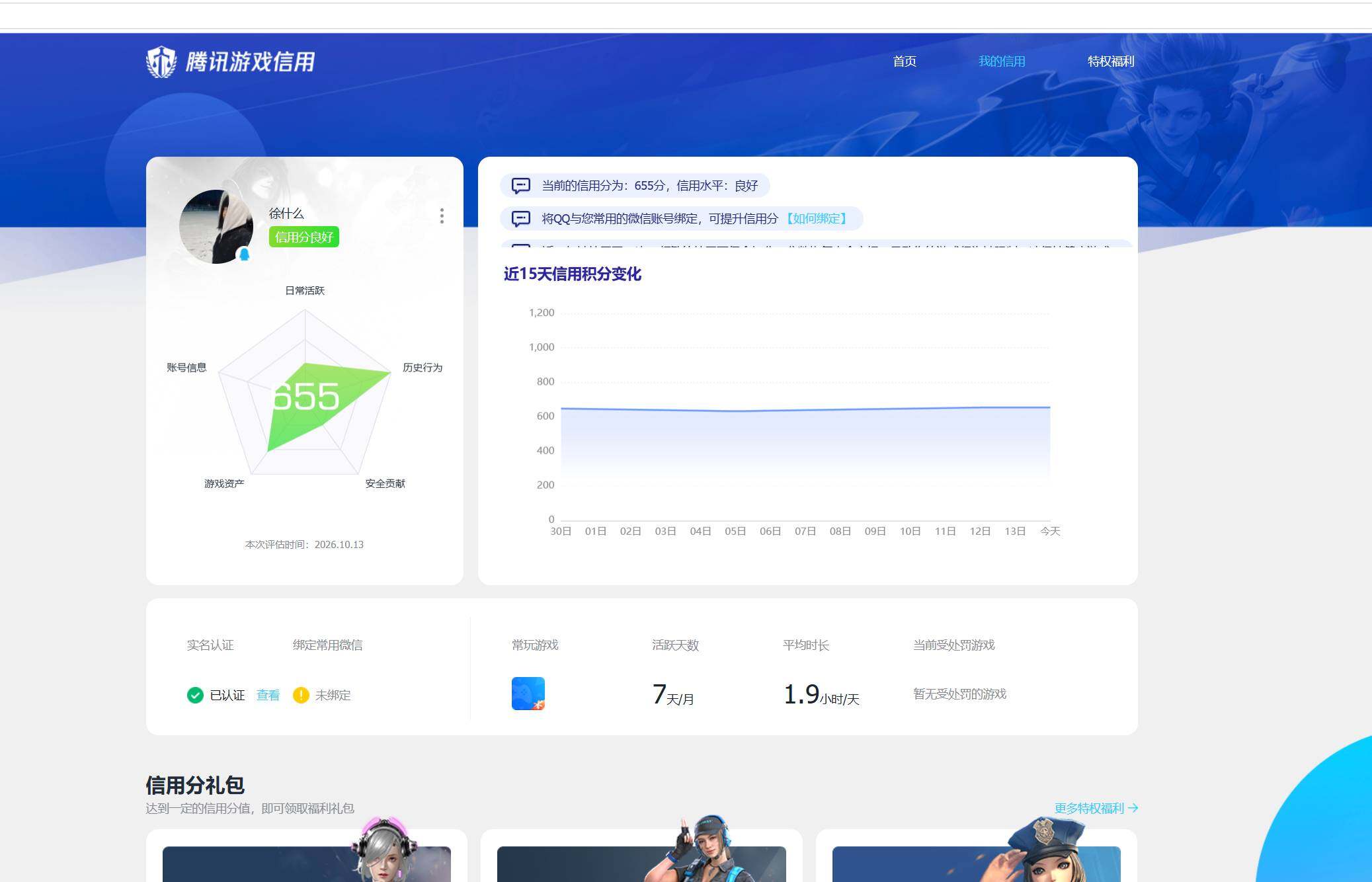Click the 安全贡献 radar axis label
The width and height of the screenshot is (1372, 882).
coord(385,484)
